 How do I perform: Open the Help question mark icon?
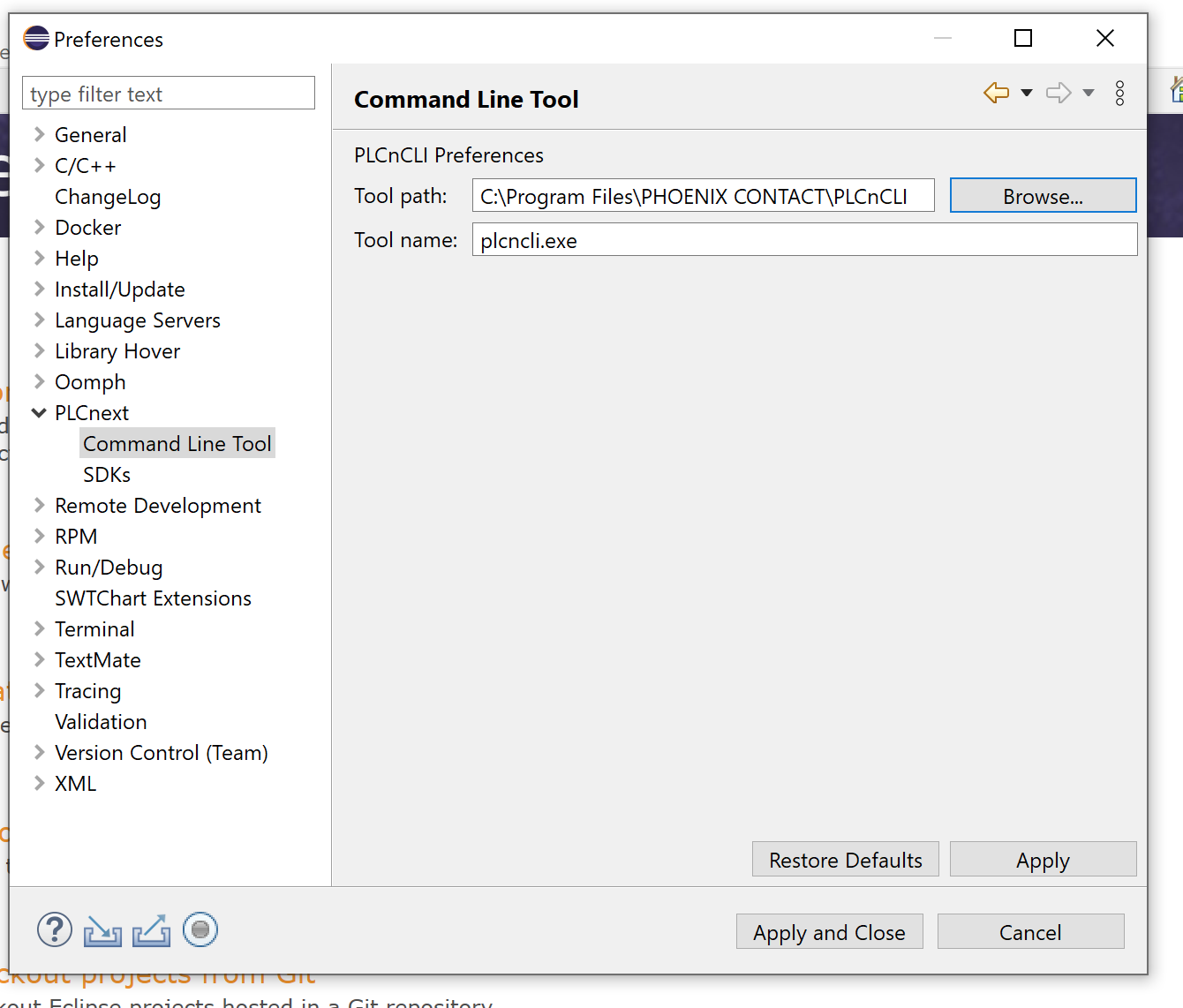55,929
